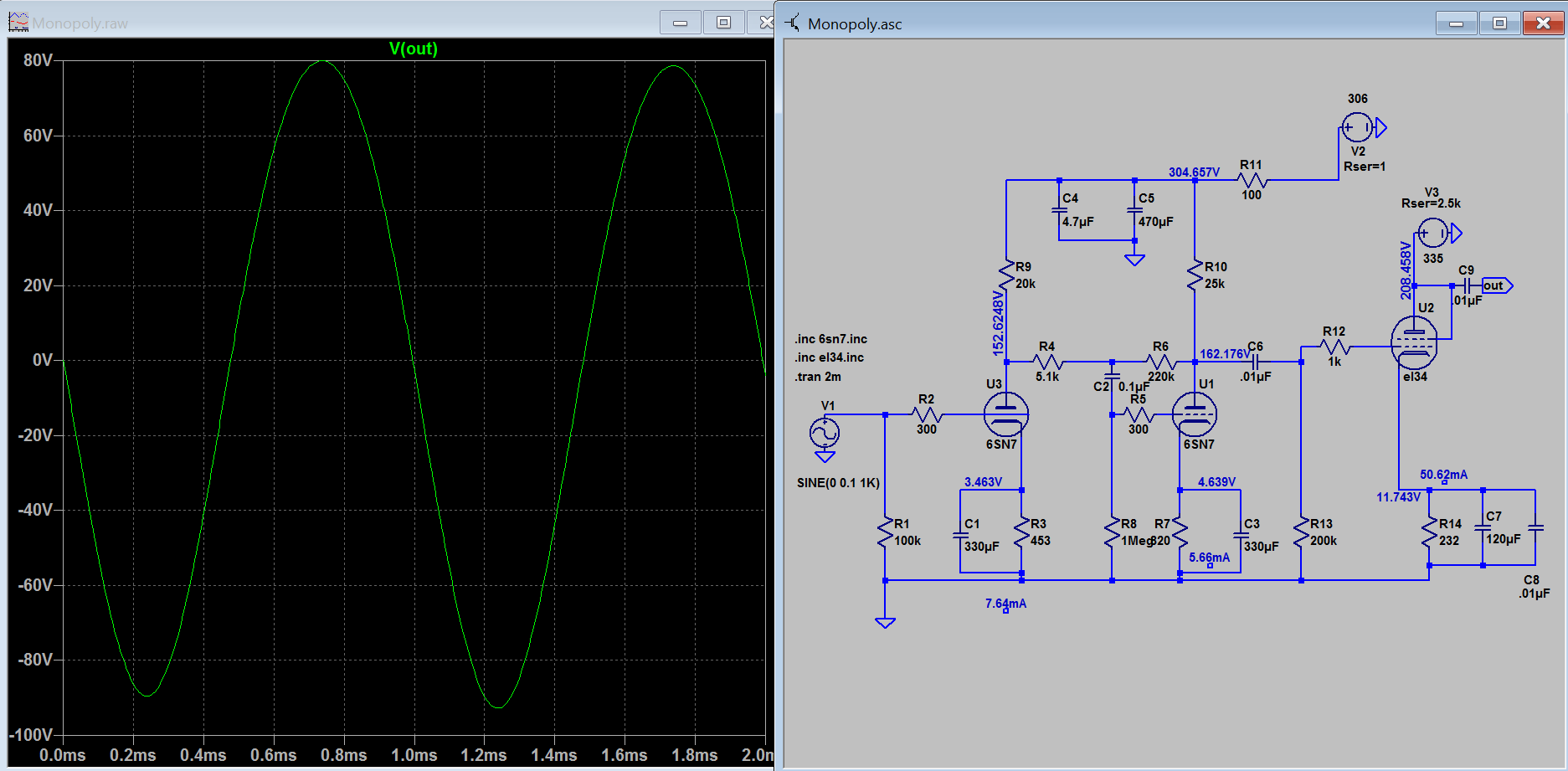This screenshot has width=1568, height=771.
Task: Select capacitor C9 near out label
Action: pos(1467,285)
